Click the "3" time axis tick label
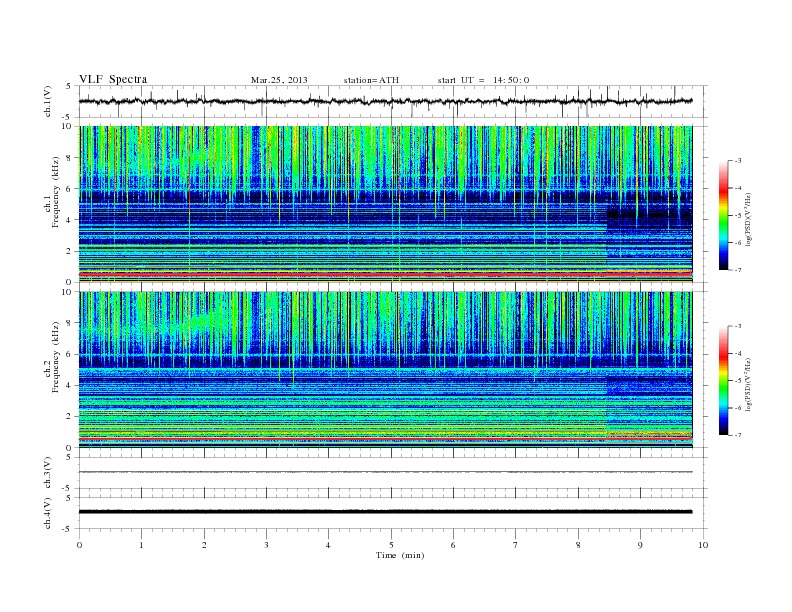Screen dimensions: 792x612 (x=266, y=545)
